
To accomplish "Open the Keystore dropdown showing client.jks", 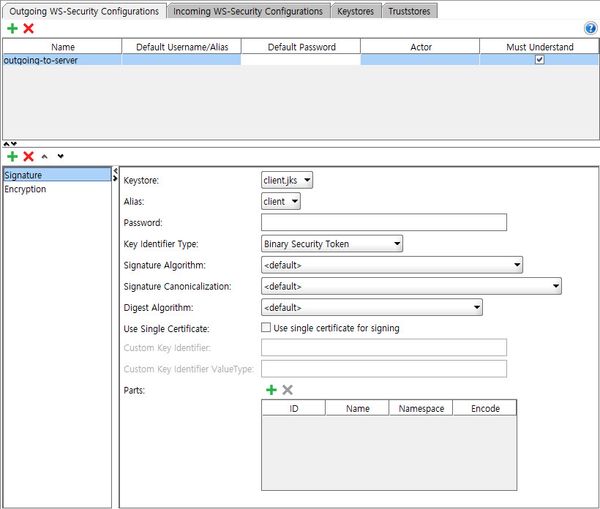I will coord(287,180).
